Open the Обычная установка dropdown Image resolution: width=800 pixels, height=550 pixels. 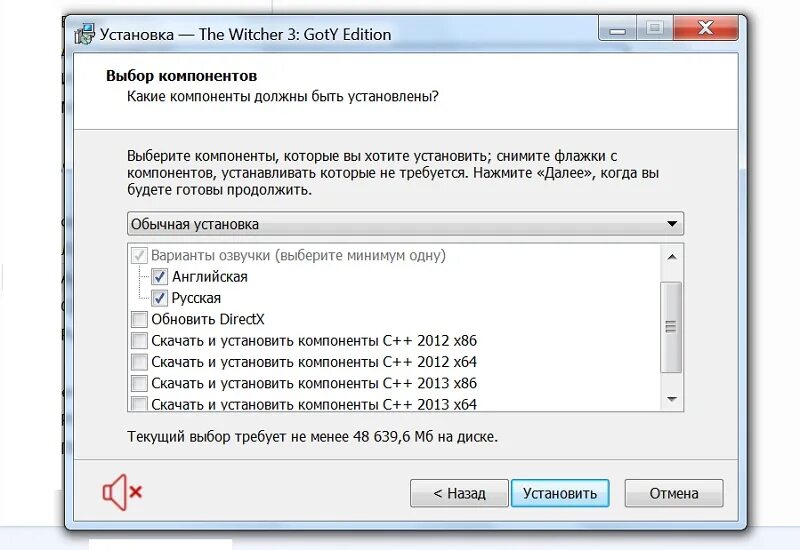[x=405, y=224]
